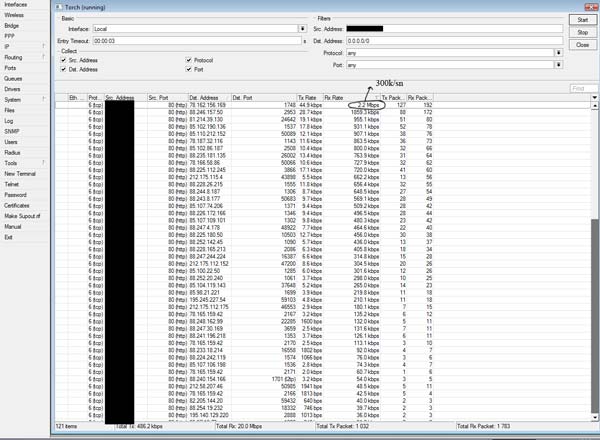The image size is (600, 440).
Task: Open the Port filter dropdown arrow
Action: click(559, 65)
